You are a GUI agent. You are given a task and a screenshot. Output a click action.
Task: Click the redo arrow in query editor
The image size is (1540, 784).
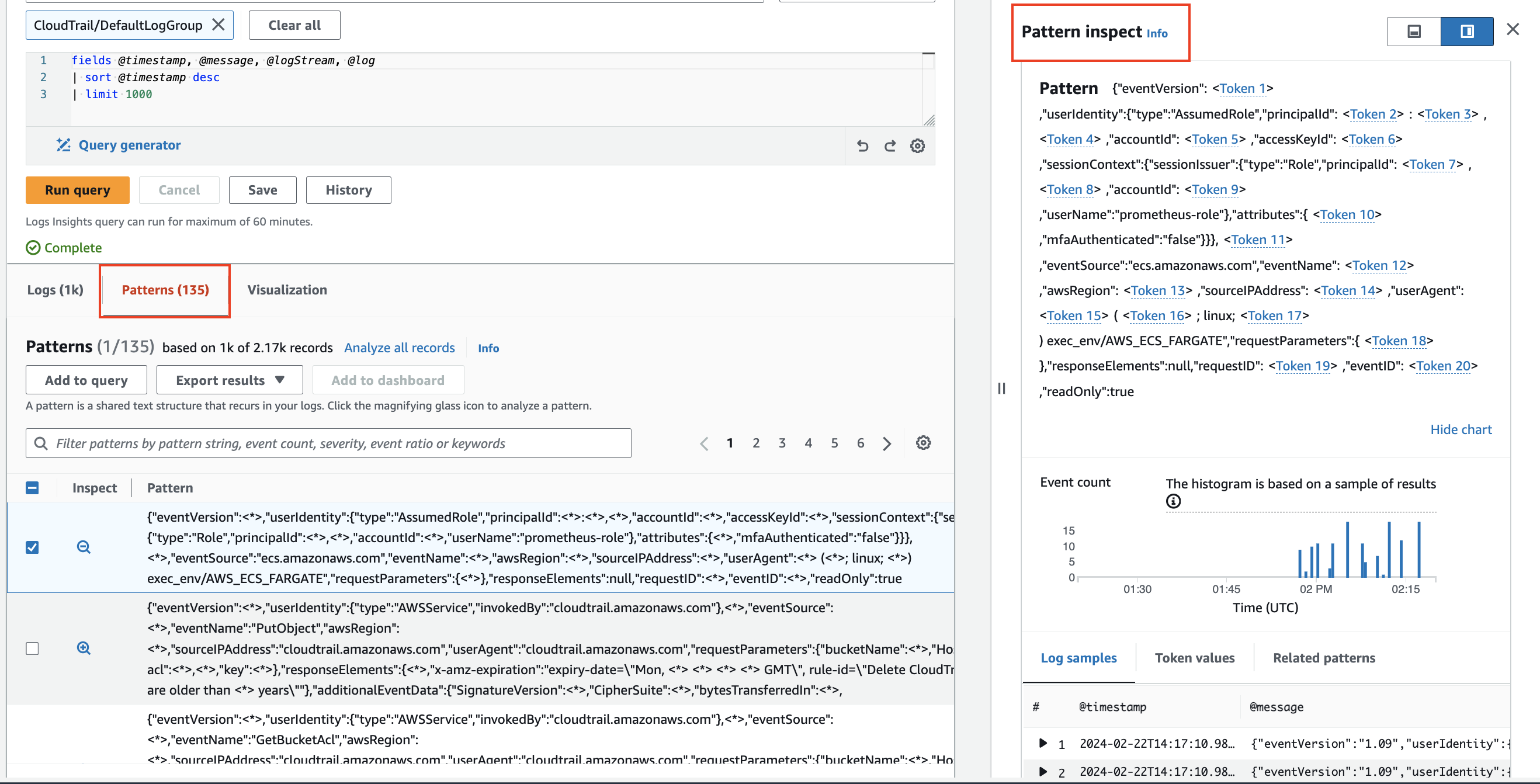(x=890, y=146)
